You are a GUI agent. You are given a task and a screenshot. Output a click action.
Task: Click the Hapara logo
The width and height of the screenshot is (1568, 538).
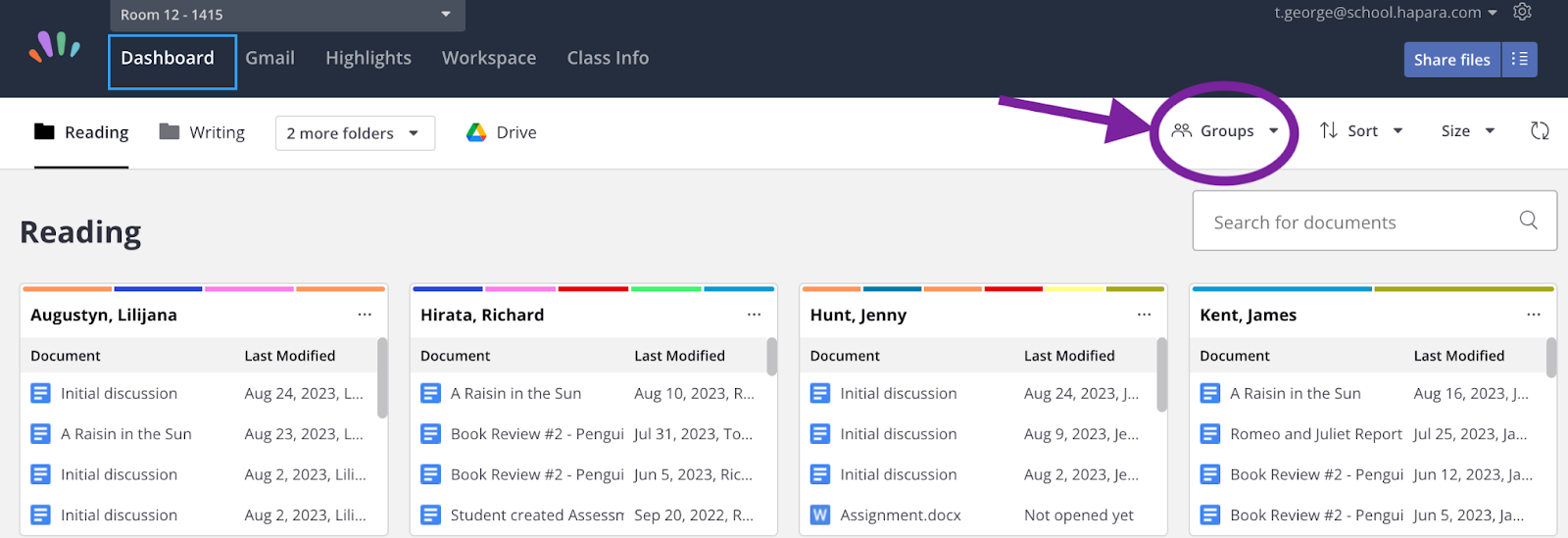coord(55,46)
